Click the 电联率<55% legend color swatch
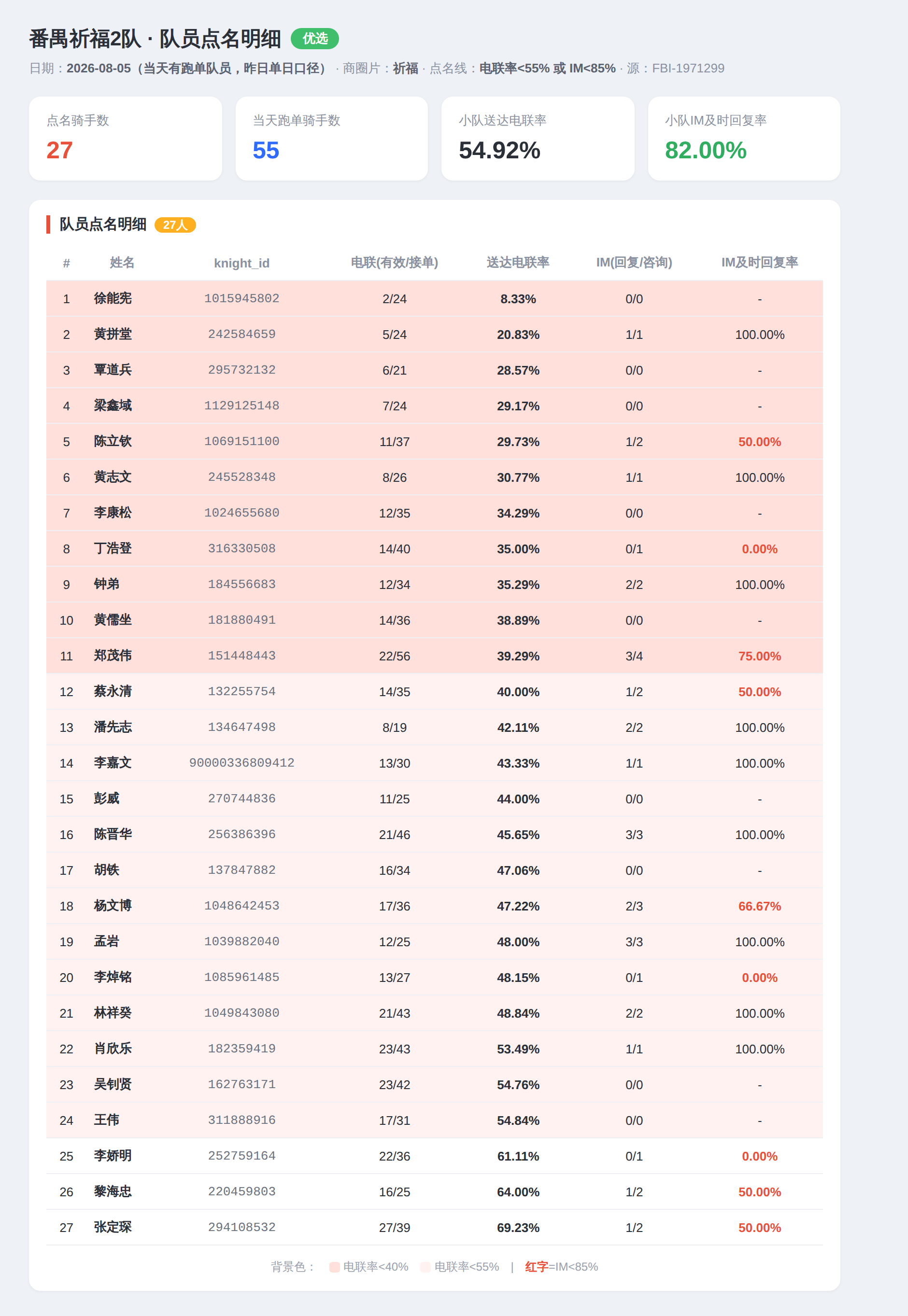Viewport: 908px width, 1316px height. 426,1267
